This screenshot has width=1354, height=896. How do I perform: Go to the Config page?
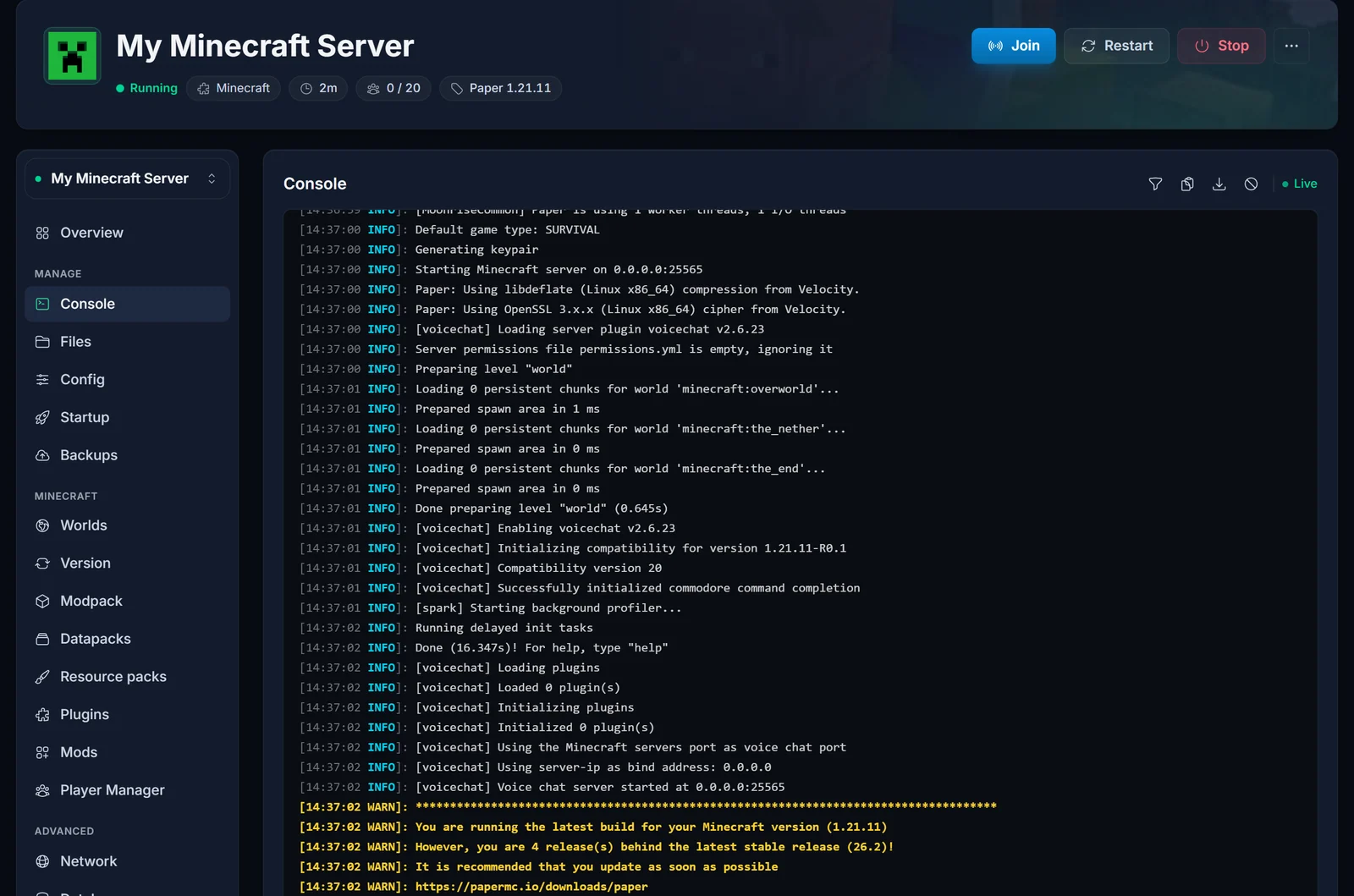click(x=127, y=380)
